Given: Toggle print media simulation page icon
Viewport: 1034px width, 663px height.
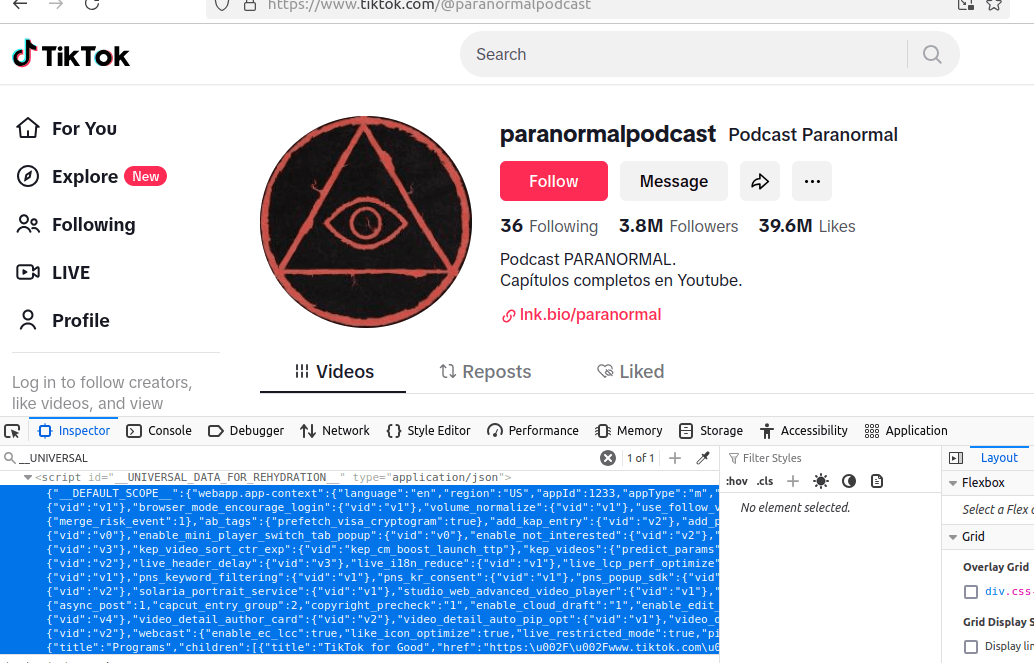Looking at the screenshot, I should point(877,481).
